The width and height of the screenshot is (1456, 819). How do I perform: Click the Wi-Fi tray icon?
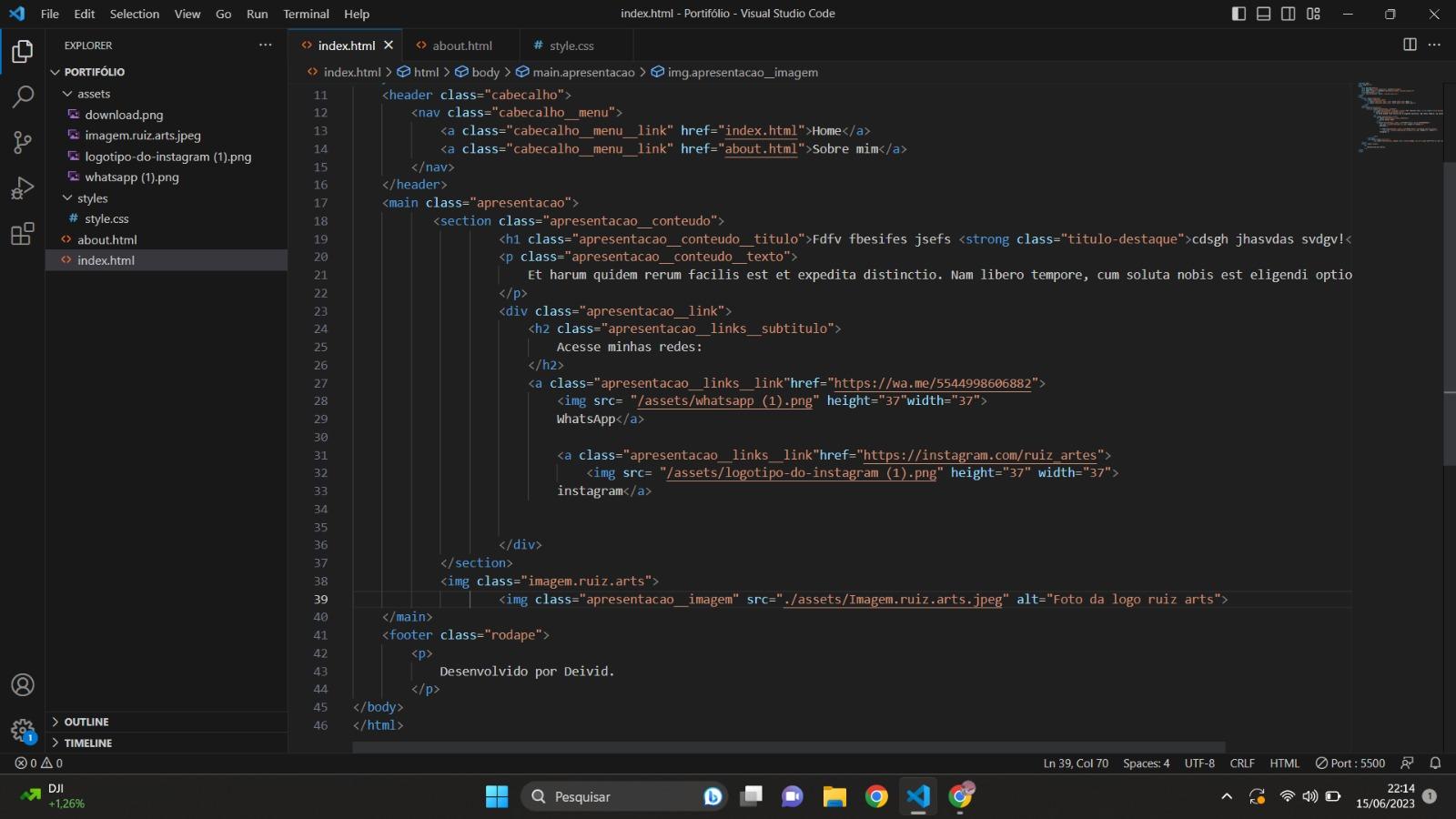[x=1287, y=797]
